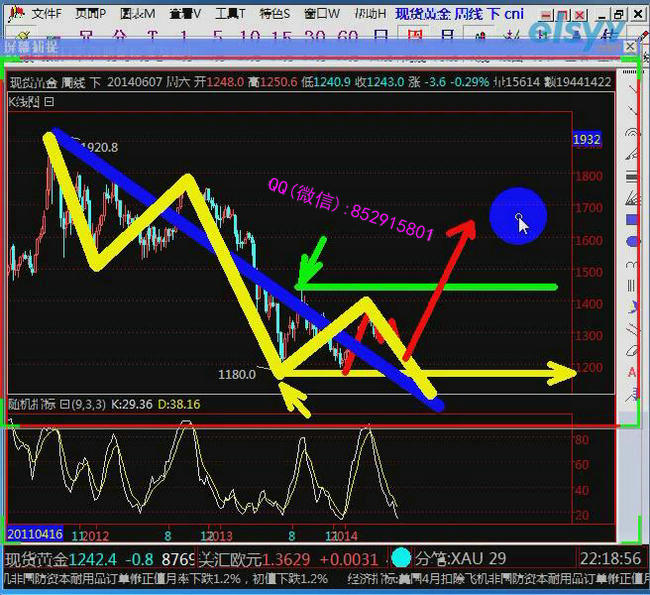650x595 pixels.
Task: Click the cyan circle status indicator
Action: 401,557
